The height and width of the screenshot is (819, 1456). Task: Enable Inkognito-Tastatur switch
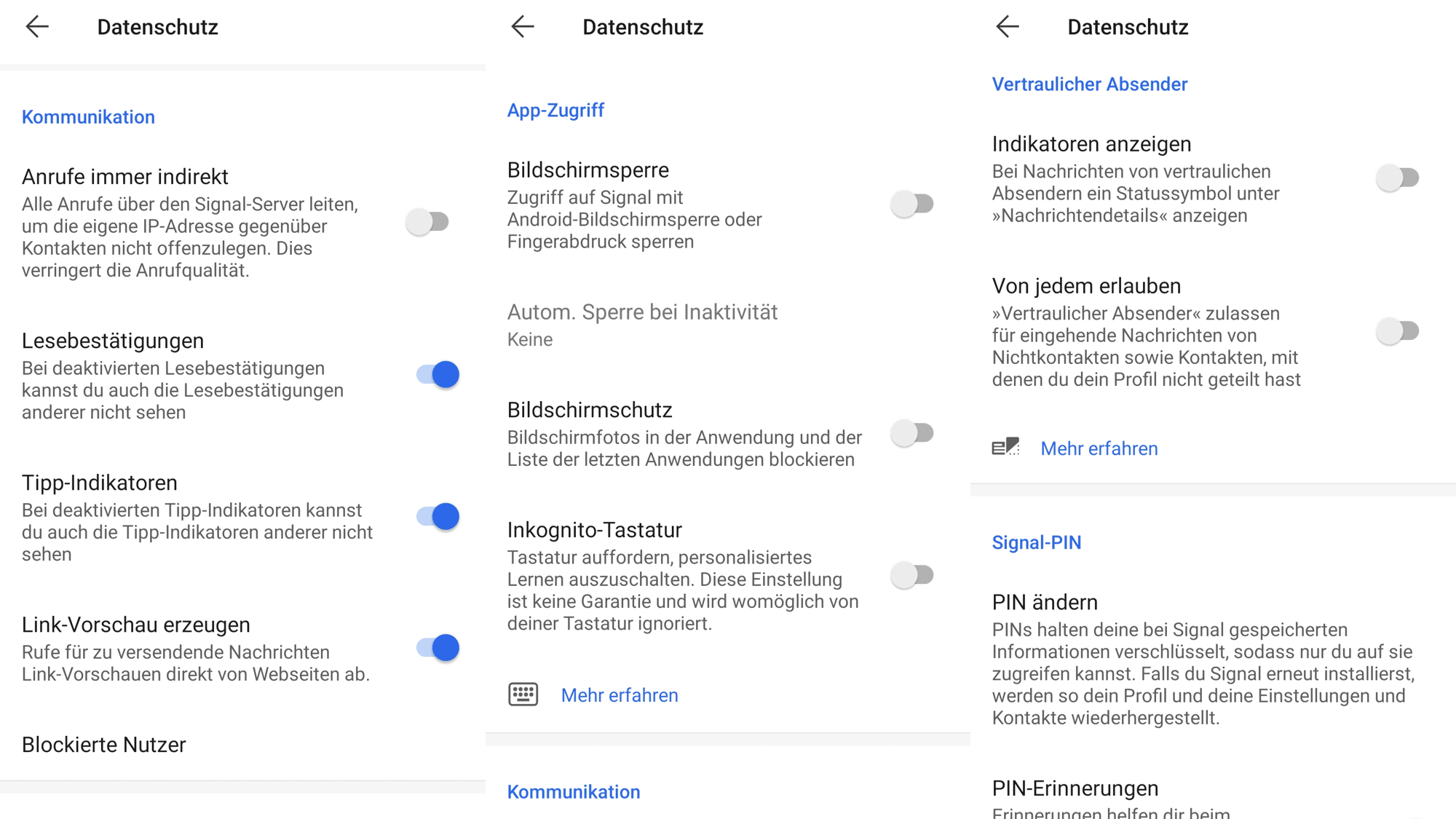[x=913, y=575]
